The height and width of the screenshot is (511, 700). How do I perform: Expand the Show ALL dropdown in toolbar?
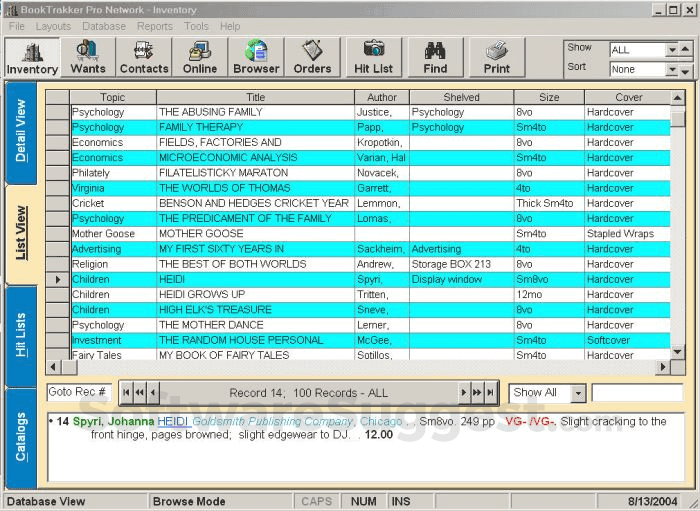[671, 50]
